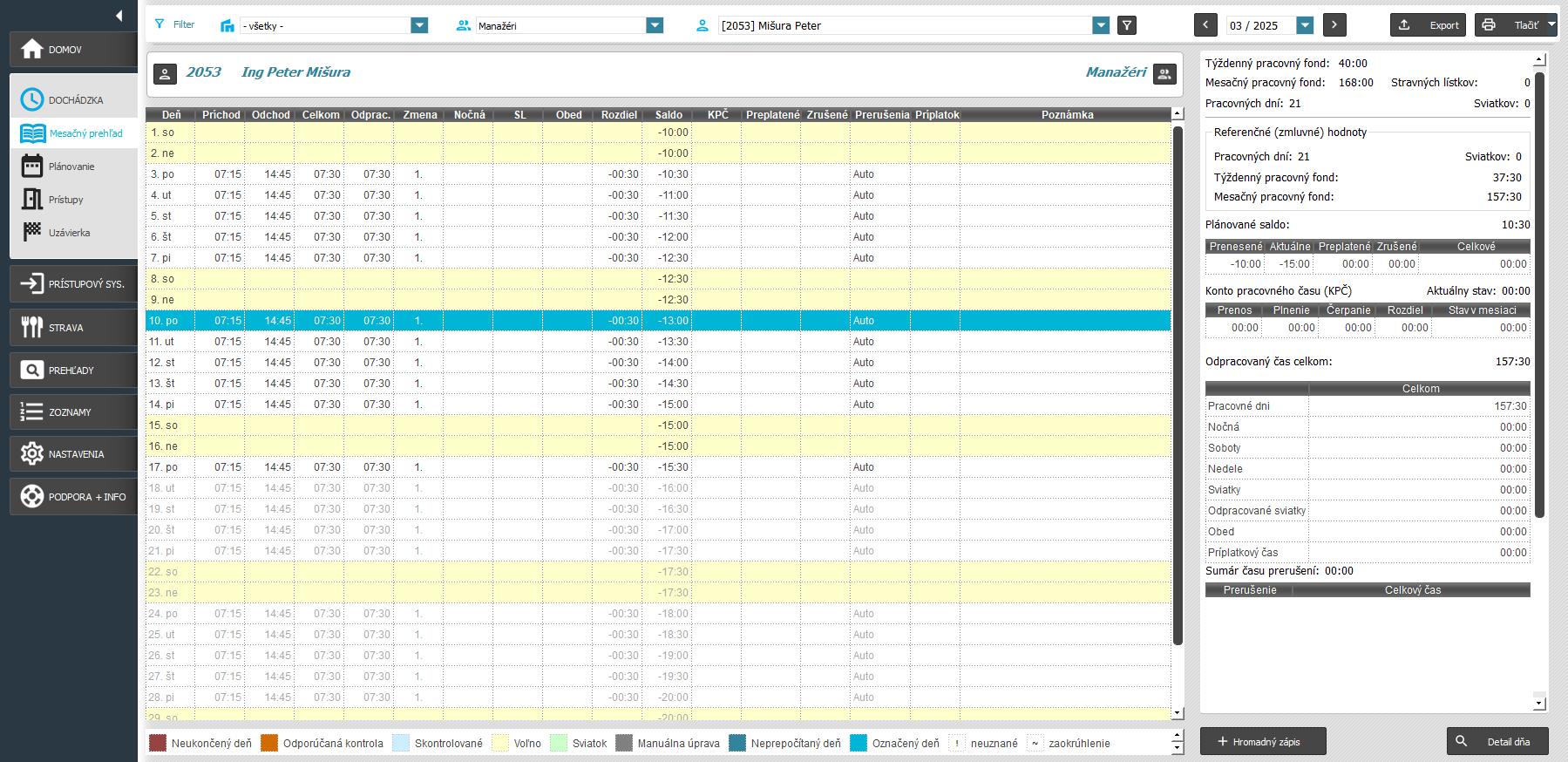
Task: Click the Export button
Action: [x=1428, y=25]
